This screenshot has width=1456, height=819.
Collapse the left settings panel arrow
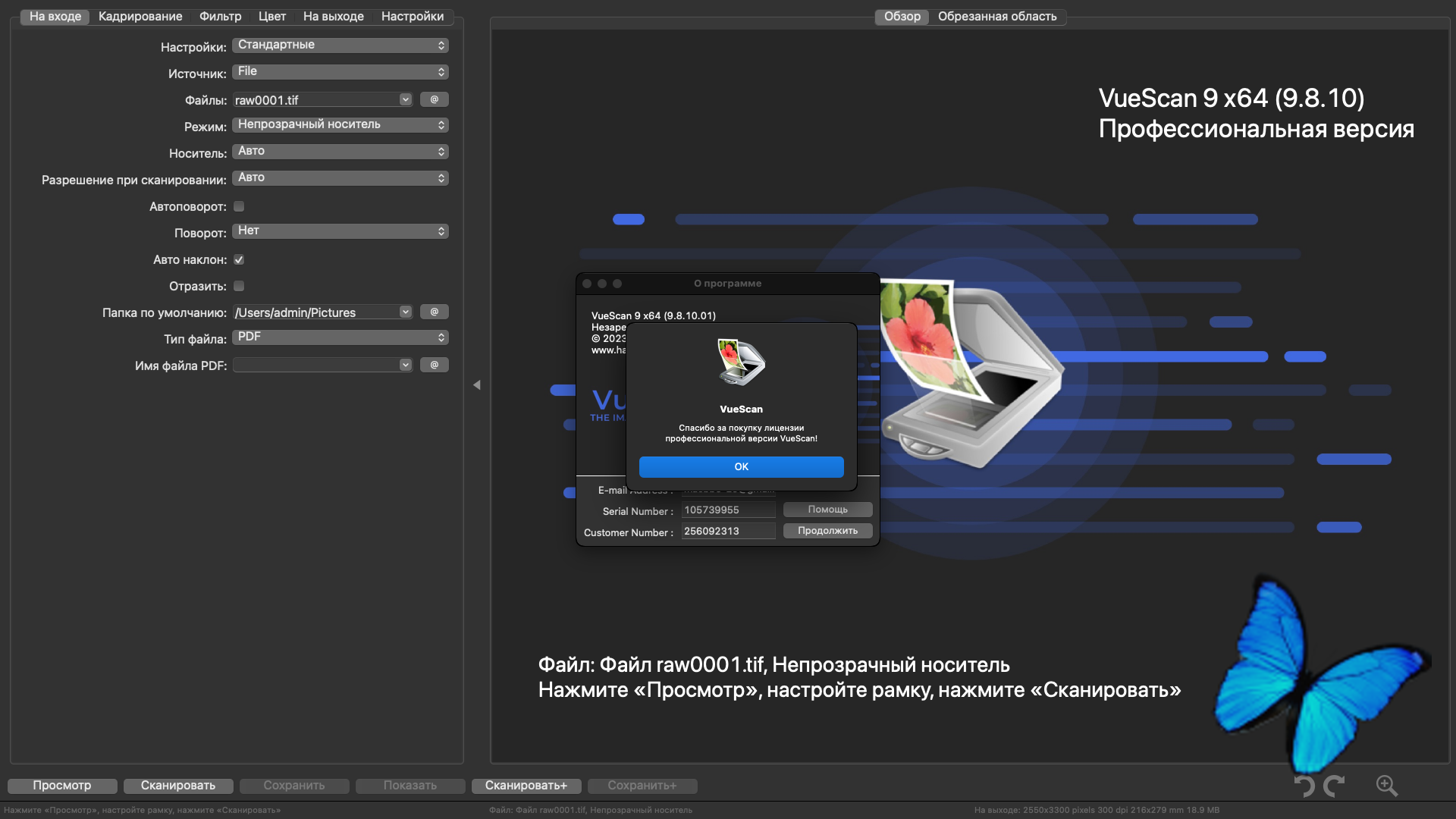(477, 385)
